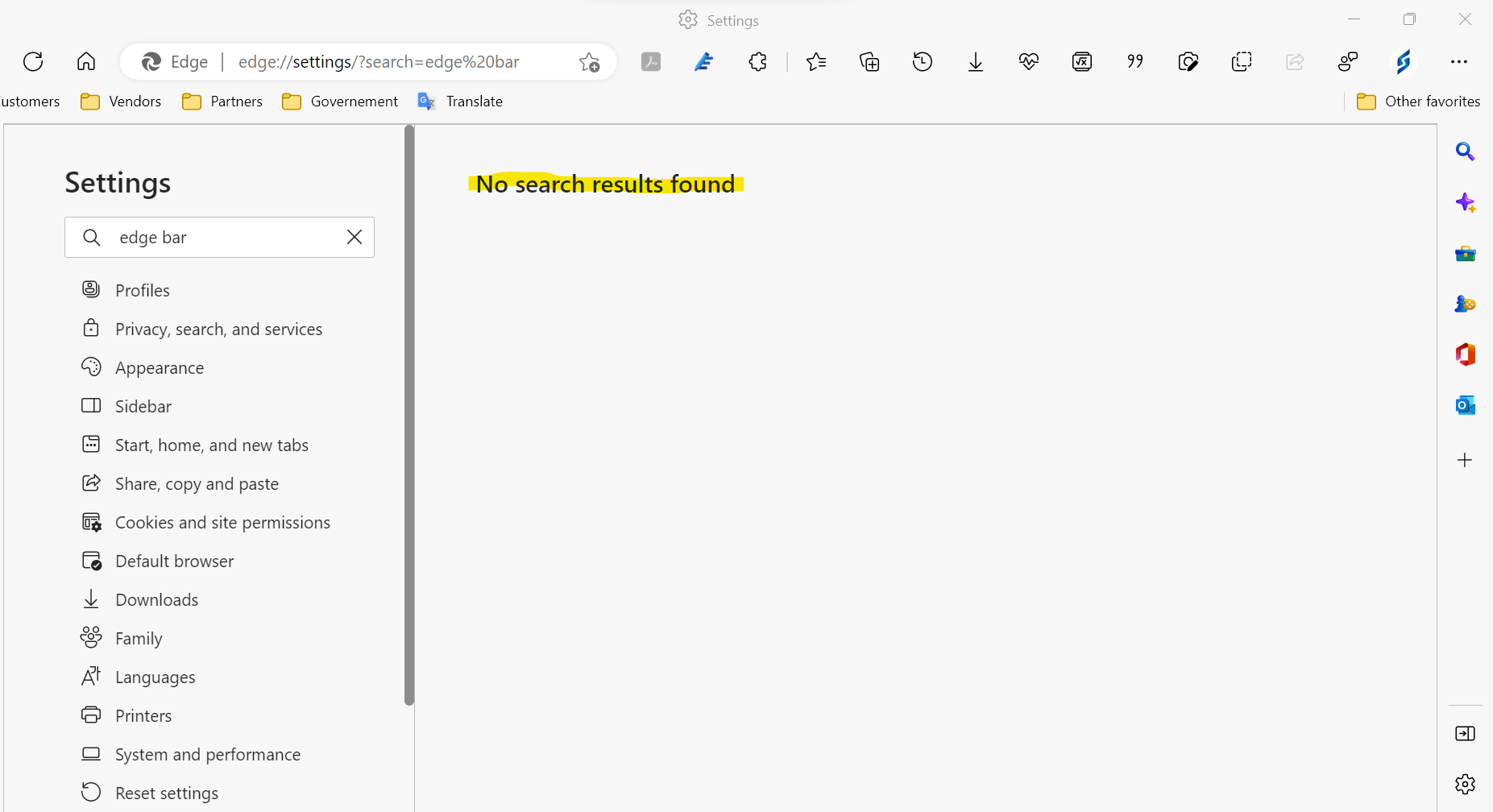1493x812 pixels.
Task: Open the profile account icon in toolbar
Action: pyautogui.click(x=1348, y=62)
